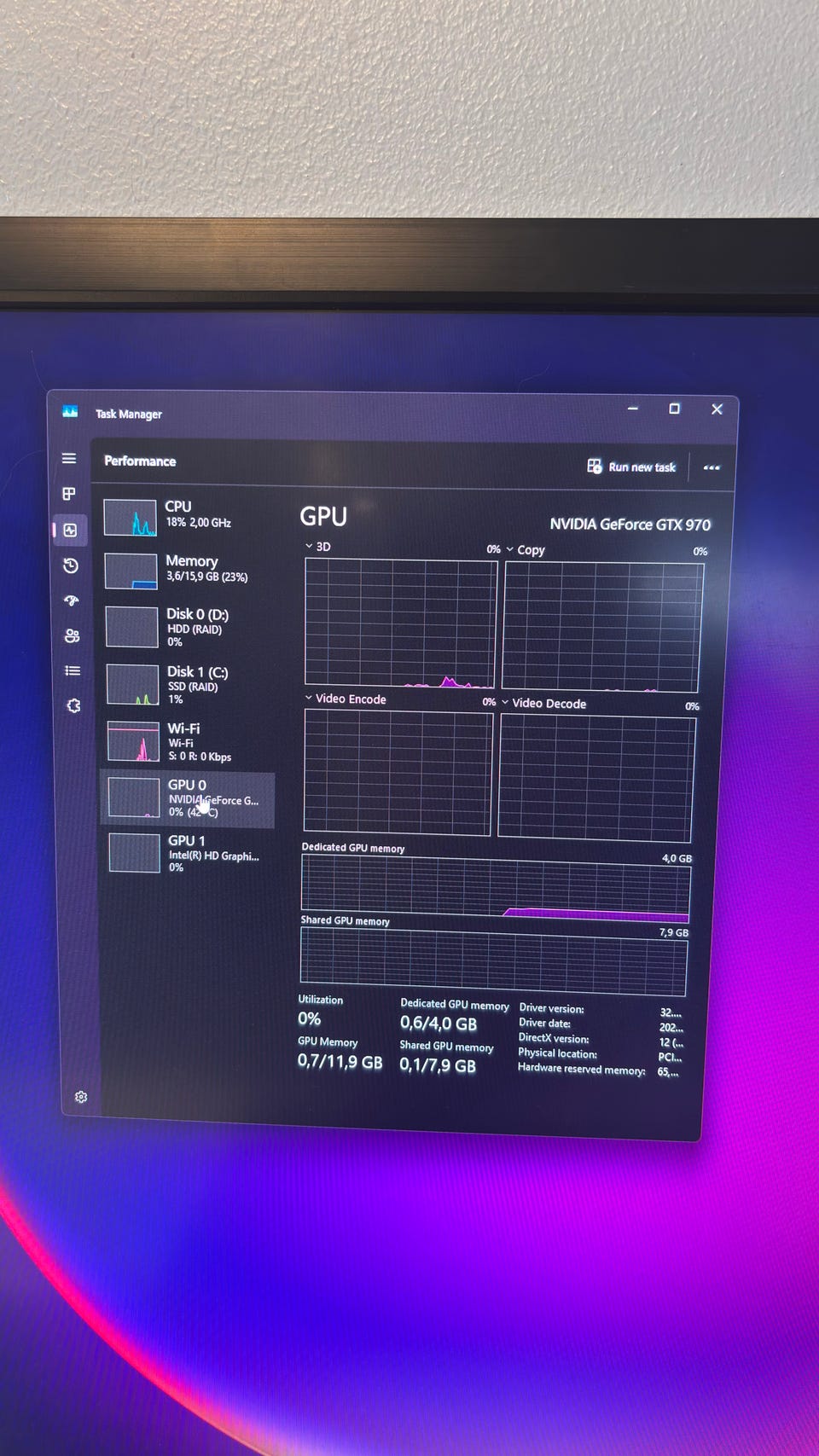Screen dimensions: 819x1456
Task: Open the 3D engine graph dropdown
Action: tap(317, 547)
